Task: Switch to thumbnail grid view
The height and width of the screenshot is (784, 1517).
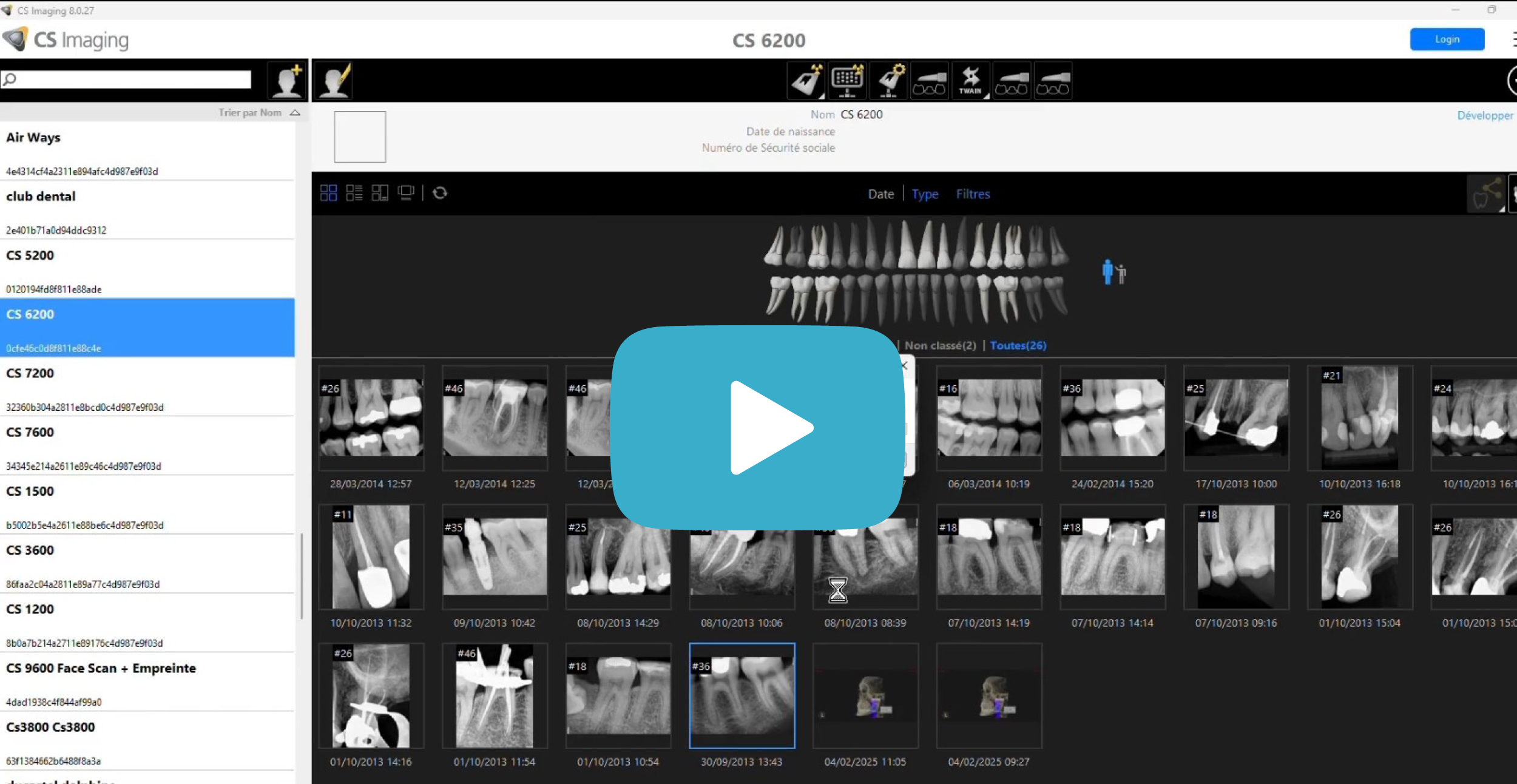Action: click(328, 193)
